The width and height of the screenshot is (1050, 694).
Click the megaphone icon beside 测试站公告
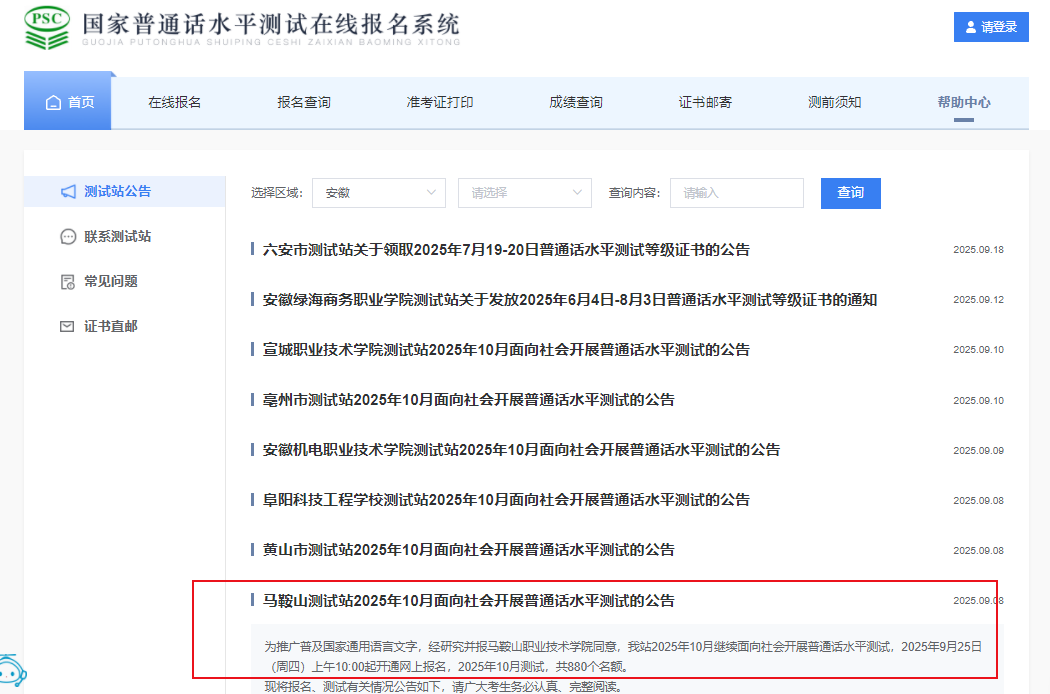click(68, 191)
